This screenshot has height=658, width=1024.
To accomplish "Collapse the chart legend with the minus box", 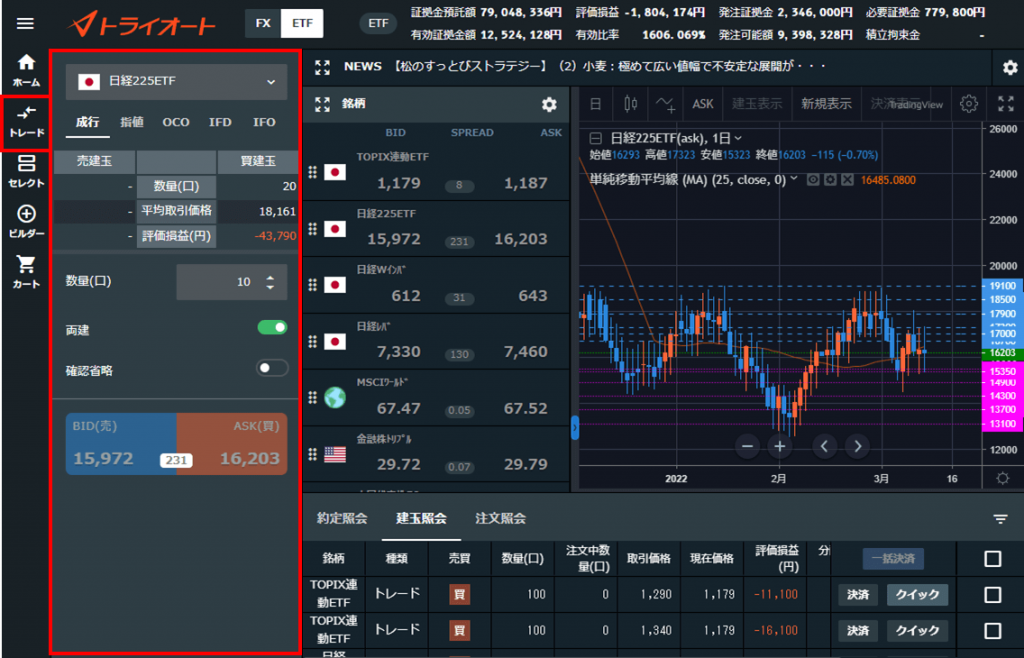I will (595, 138).
